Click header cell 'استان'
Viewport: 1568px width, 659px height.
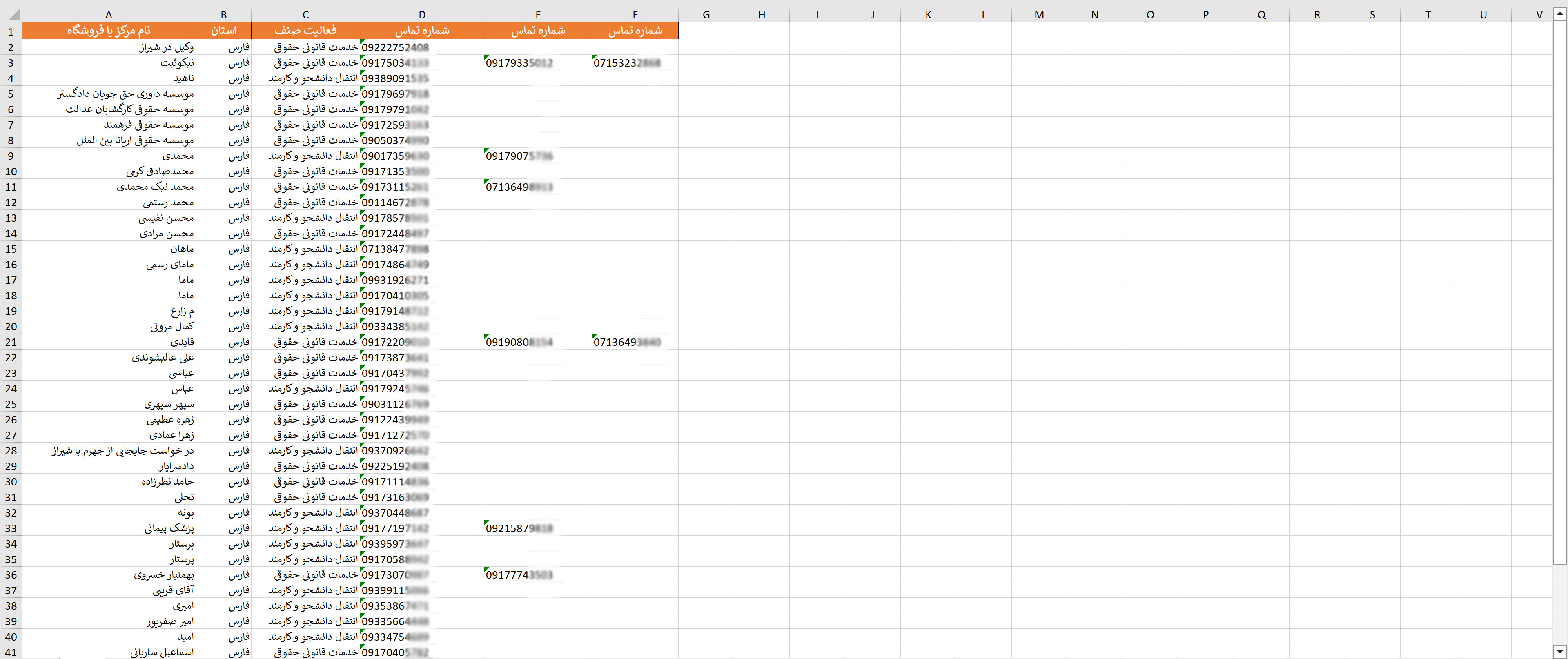[223, 31]
